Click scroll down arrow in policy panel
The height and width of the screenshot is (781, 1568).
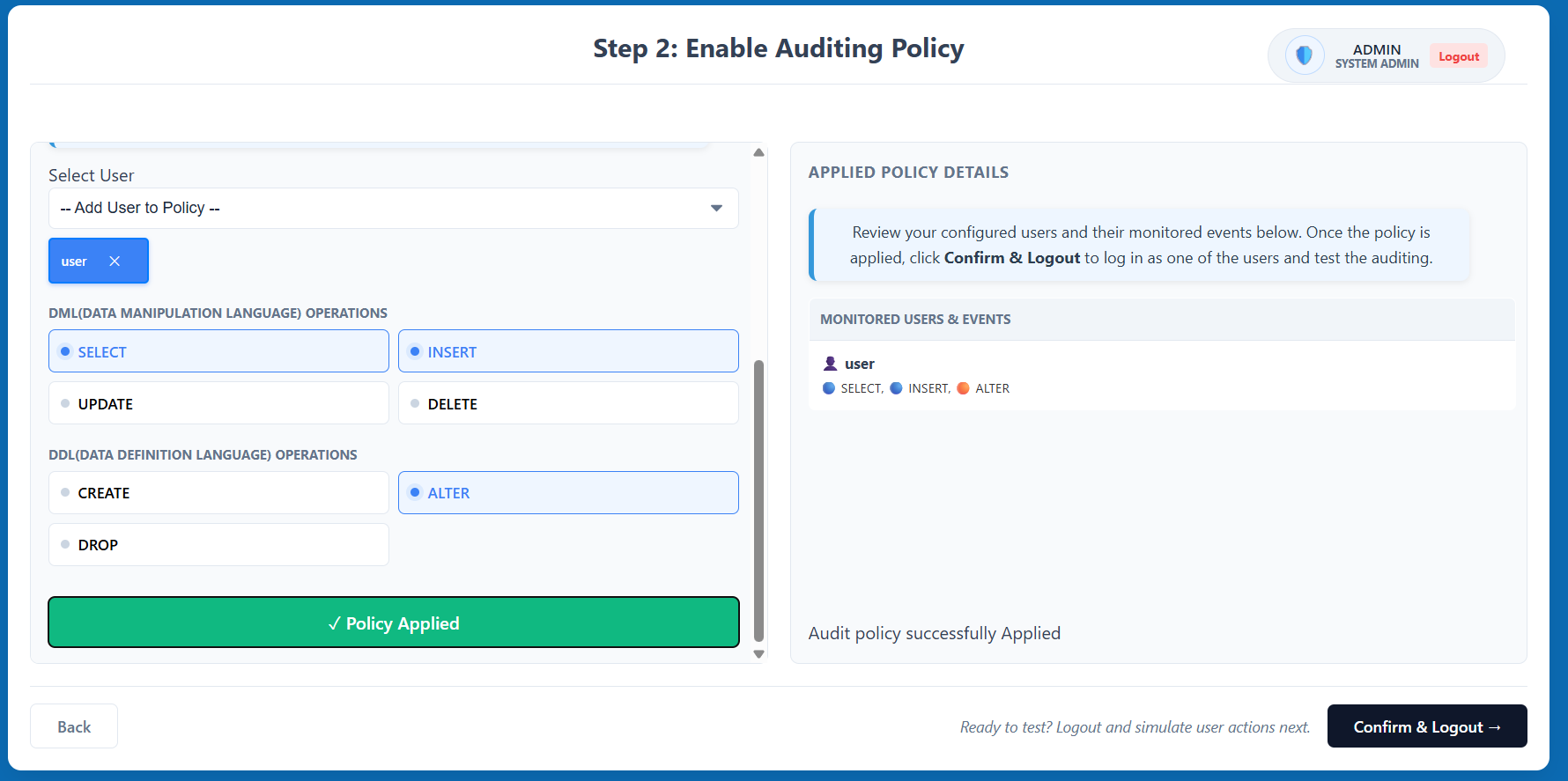click(x=758, y=654)
